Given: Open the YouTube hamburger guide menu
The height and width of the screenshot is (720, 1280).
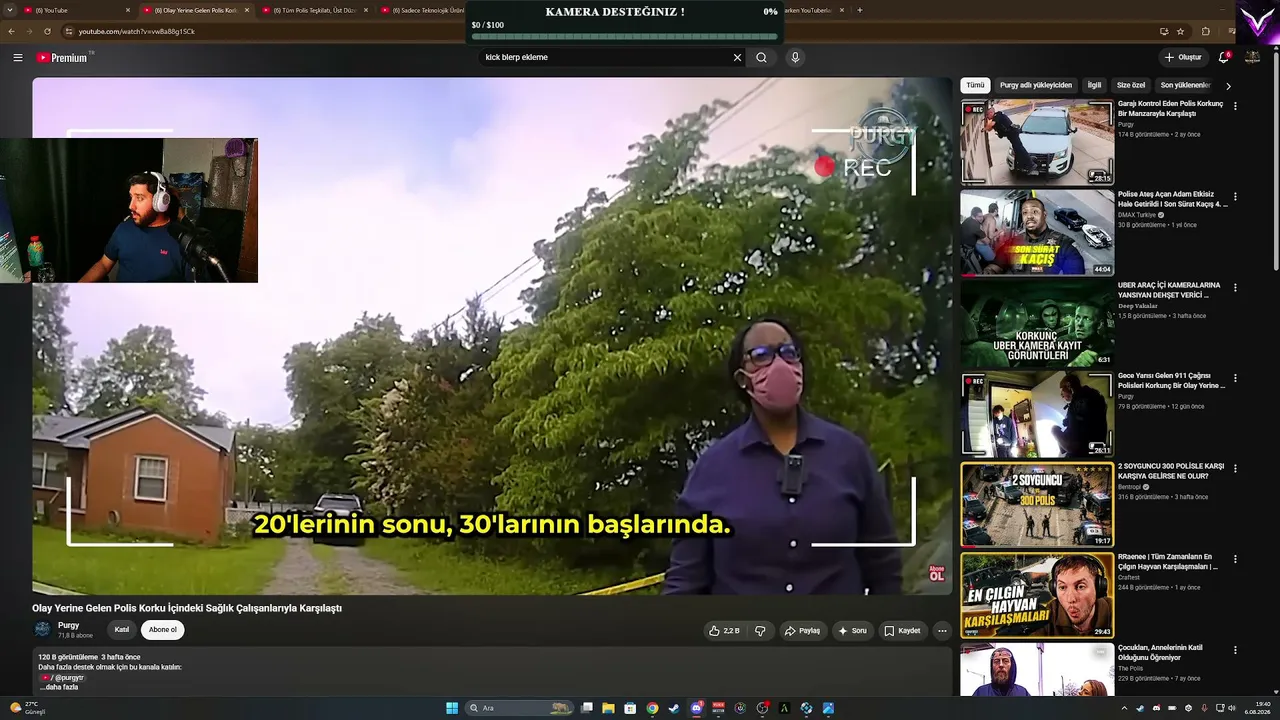Looking at the screenshot, I should pyautogui.click(x=18, y=57).
